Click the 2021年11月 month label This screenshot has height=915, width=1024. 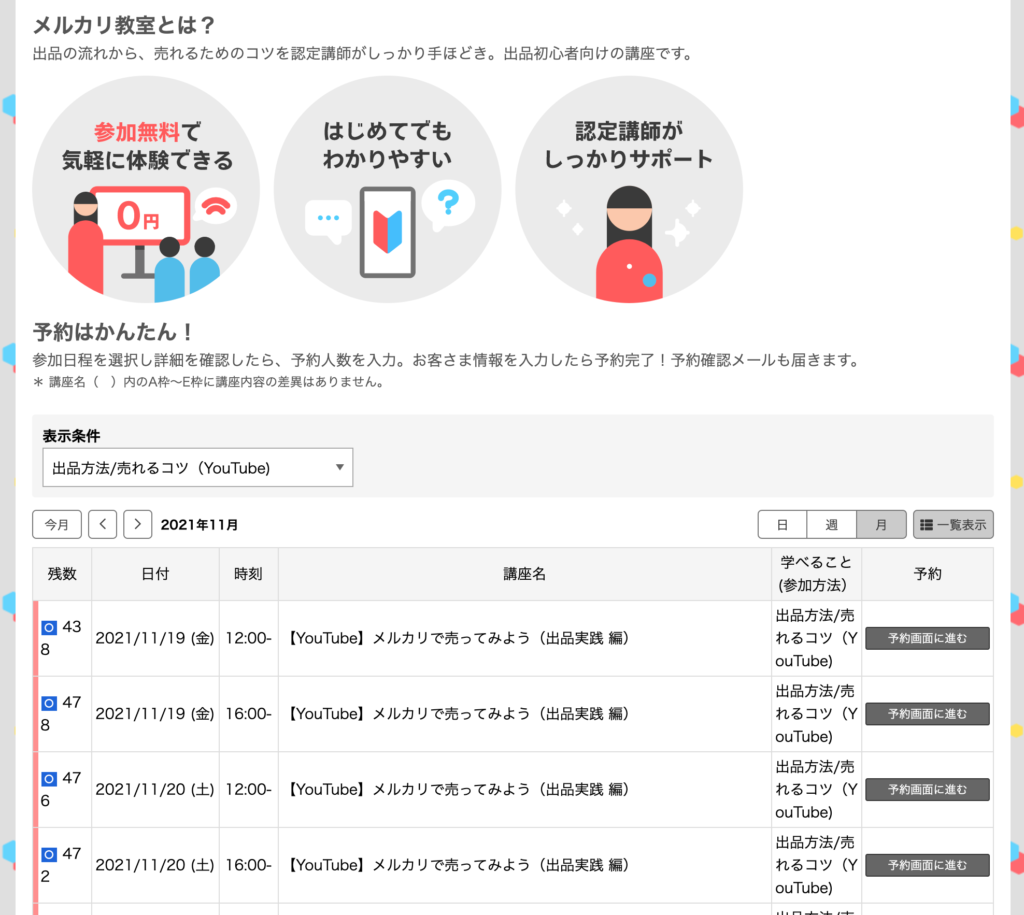point(199,524)
